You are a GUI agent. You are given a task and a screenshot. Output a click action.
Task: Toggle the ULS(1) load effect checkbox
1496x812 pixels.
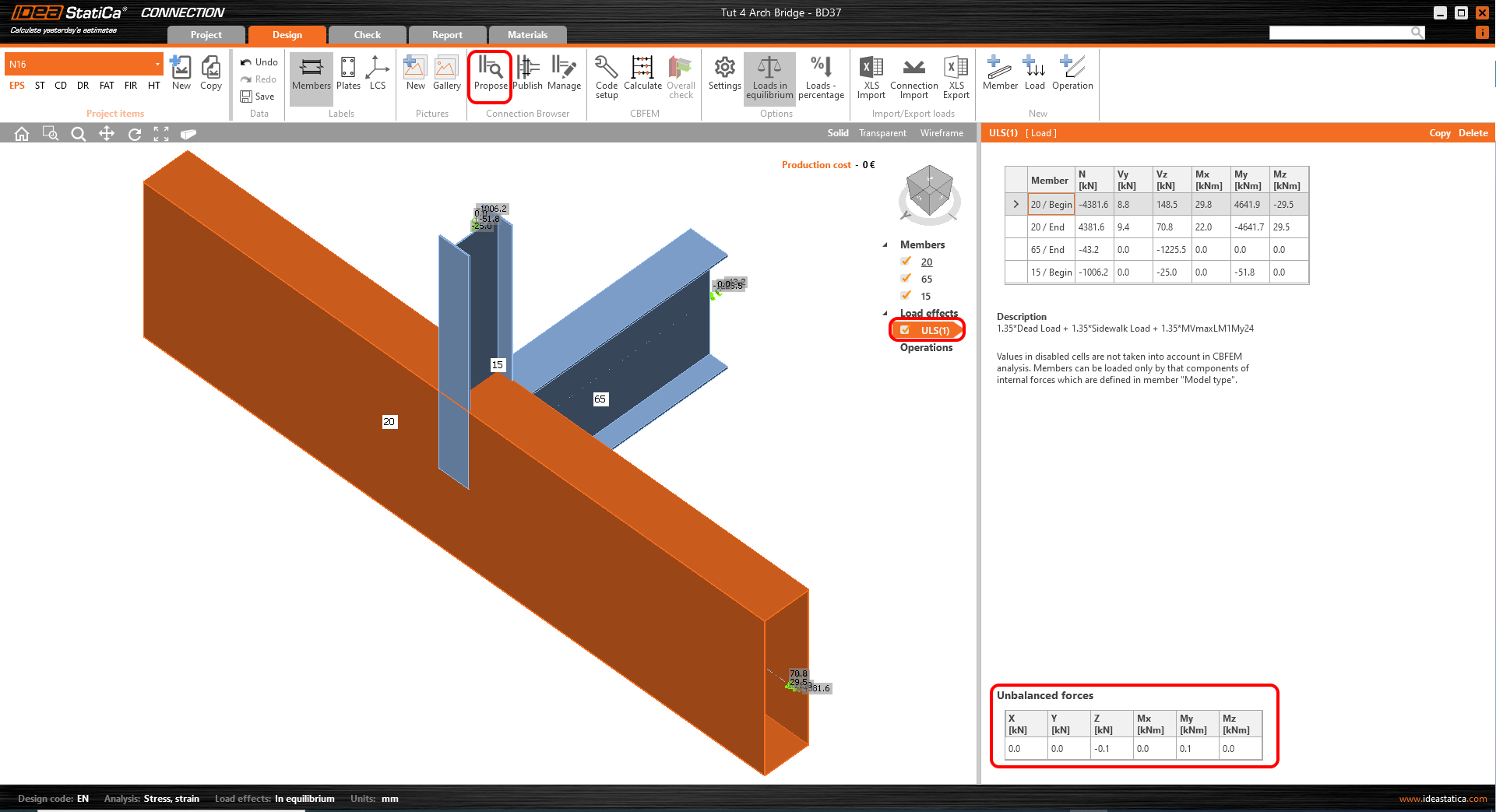coord(905,330)
